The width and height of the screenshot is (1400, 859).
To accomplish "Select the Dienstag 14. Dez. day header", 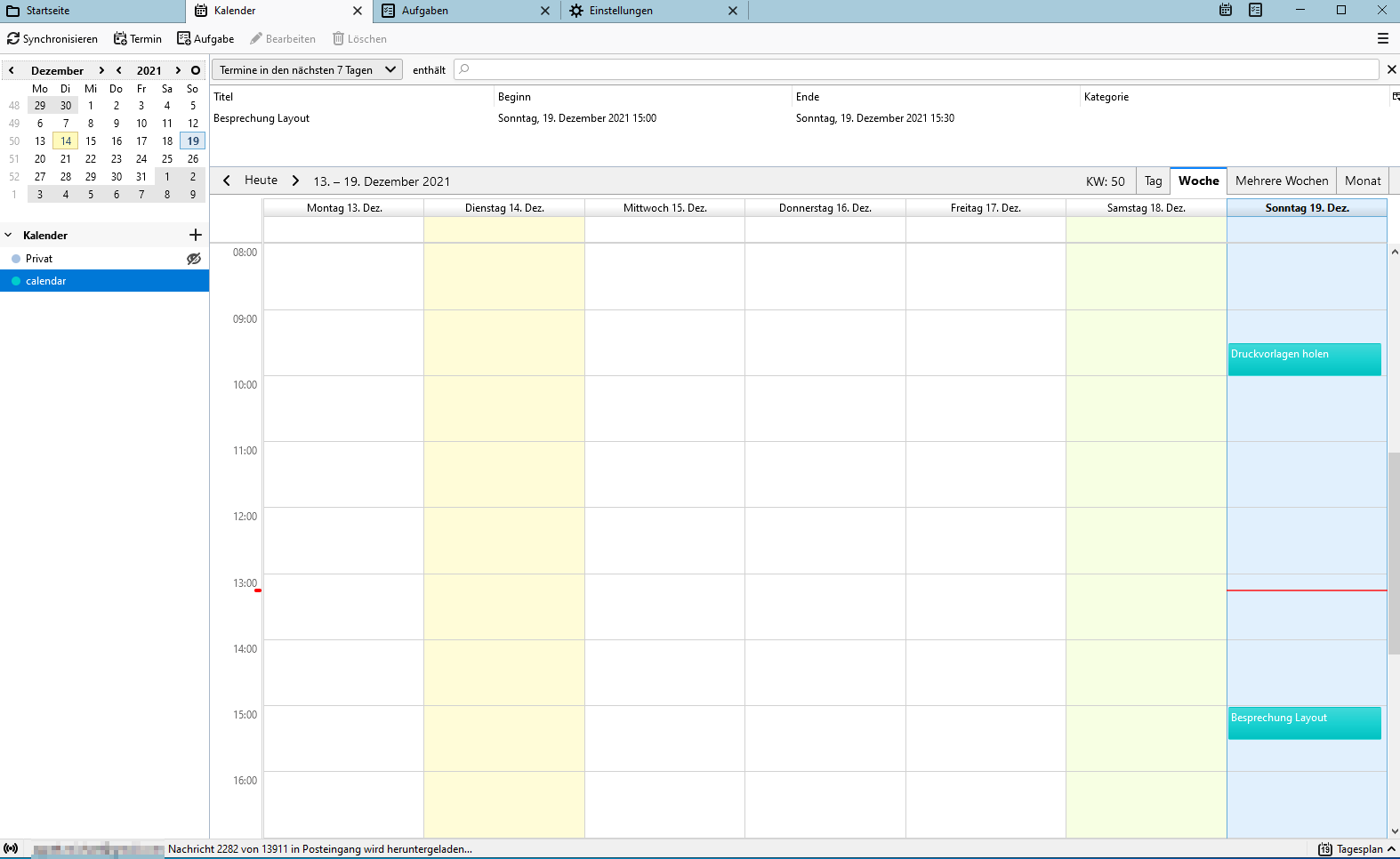I will 504,208.
